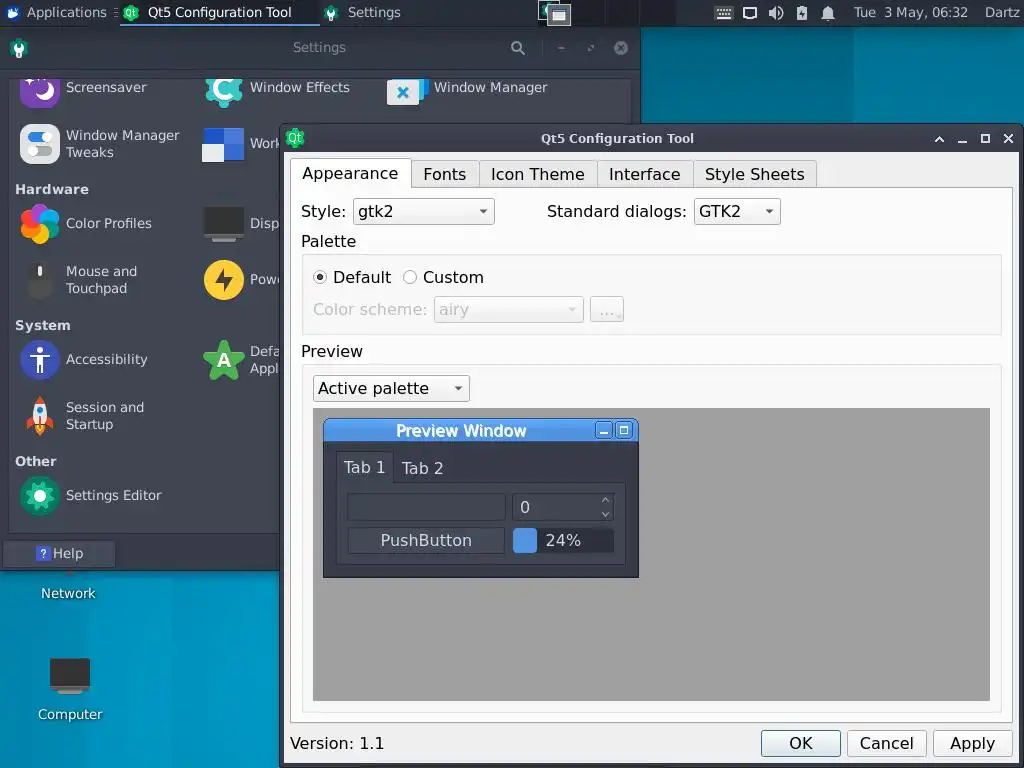Viewport: 1024px width, 768px height.
Task: Open the Display monitor icon in Settings
Action: [x=223, y=223]
